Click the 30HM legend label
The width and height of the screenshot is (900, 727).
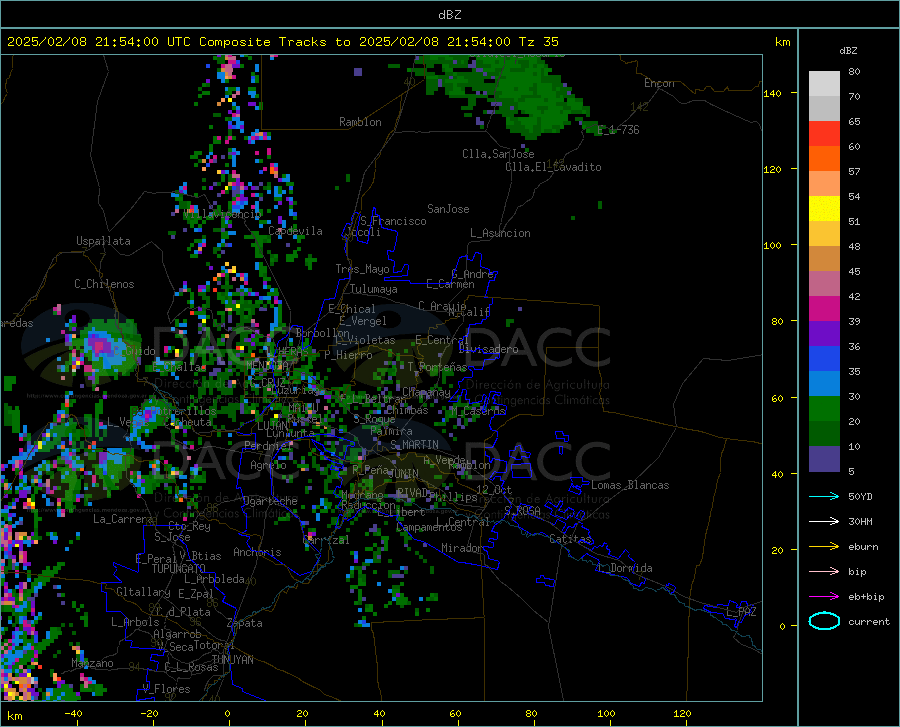[x=860, y=522]
